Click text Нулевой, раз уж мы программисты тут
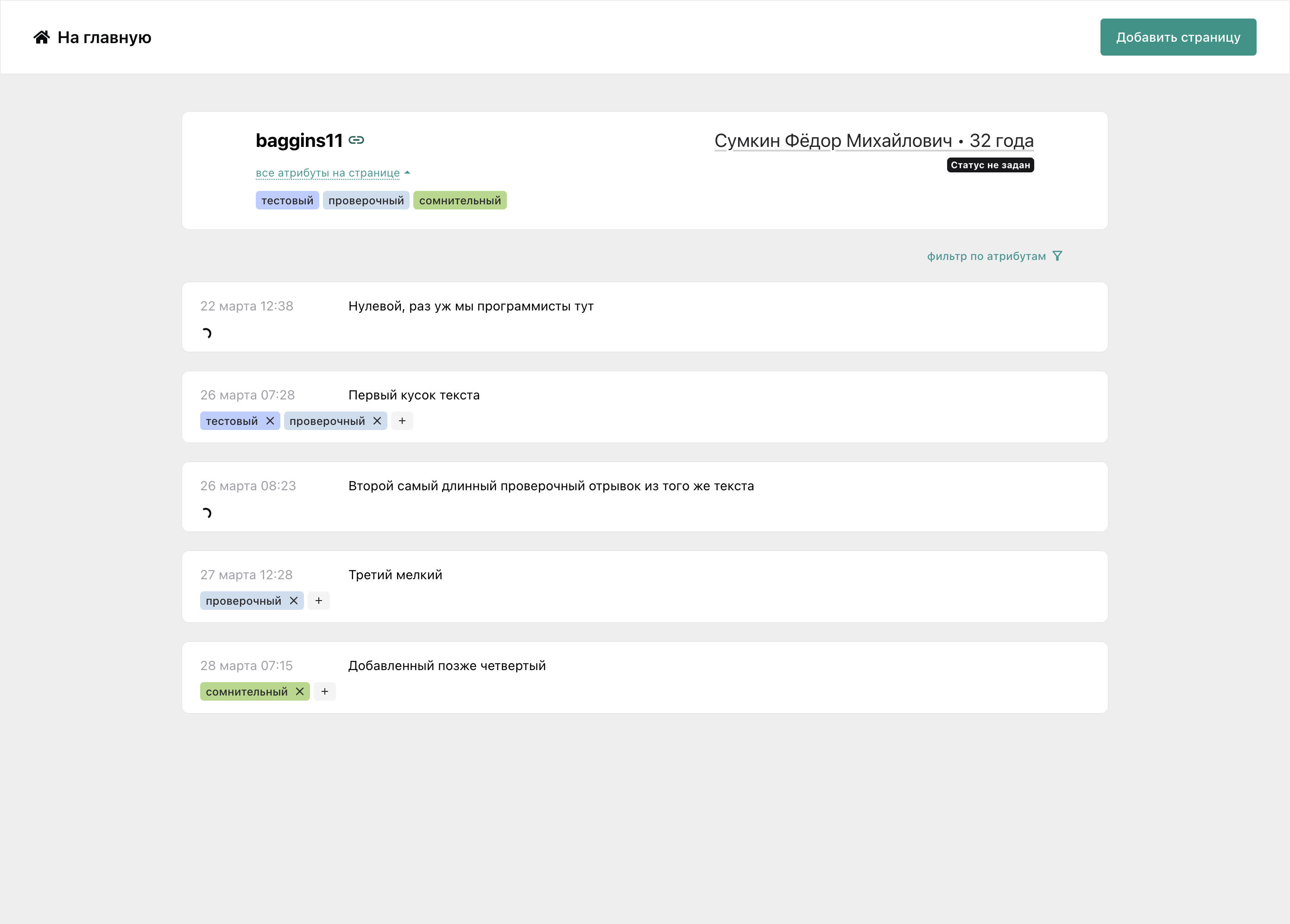The height and width of the screenshot is (924, 1290). 471,306
